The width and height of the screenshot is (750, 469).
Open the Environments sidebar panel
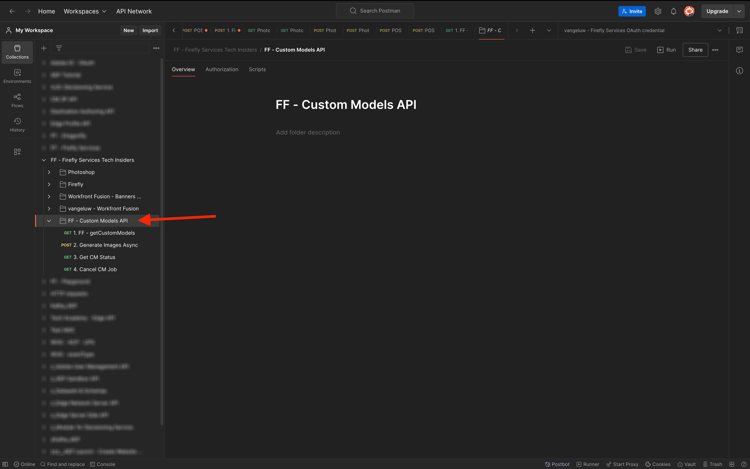[17, 76]
